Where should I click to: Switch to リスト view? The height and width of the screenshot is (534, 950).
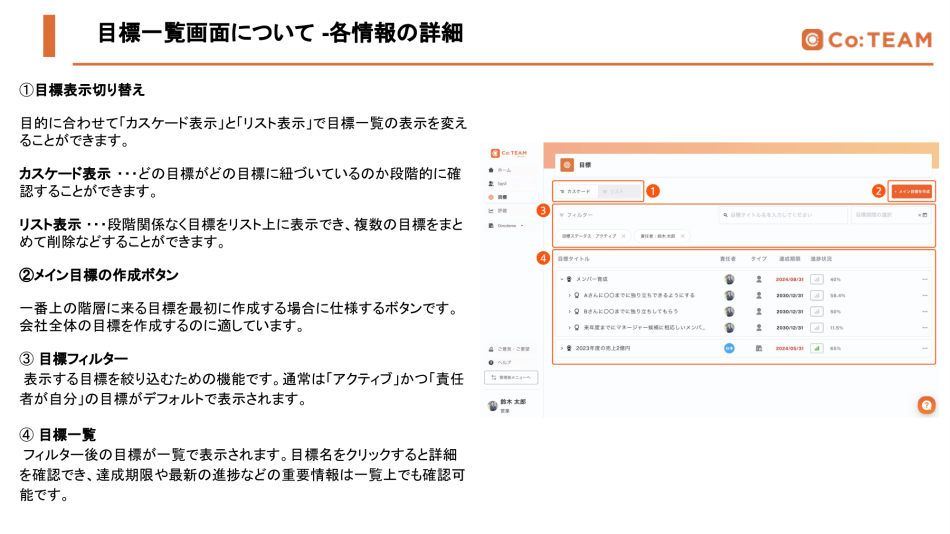tap(618, 192)
